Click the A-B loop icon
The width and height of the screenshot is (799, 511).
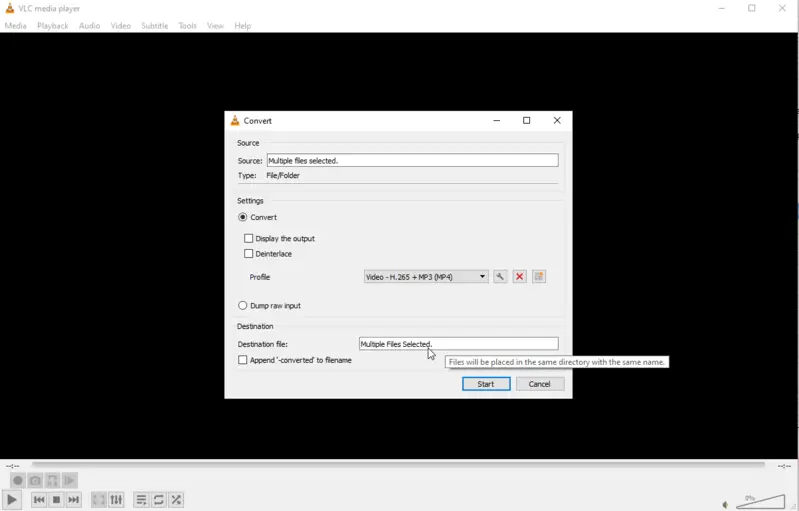(x=52, y=480)
